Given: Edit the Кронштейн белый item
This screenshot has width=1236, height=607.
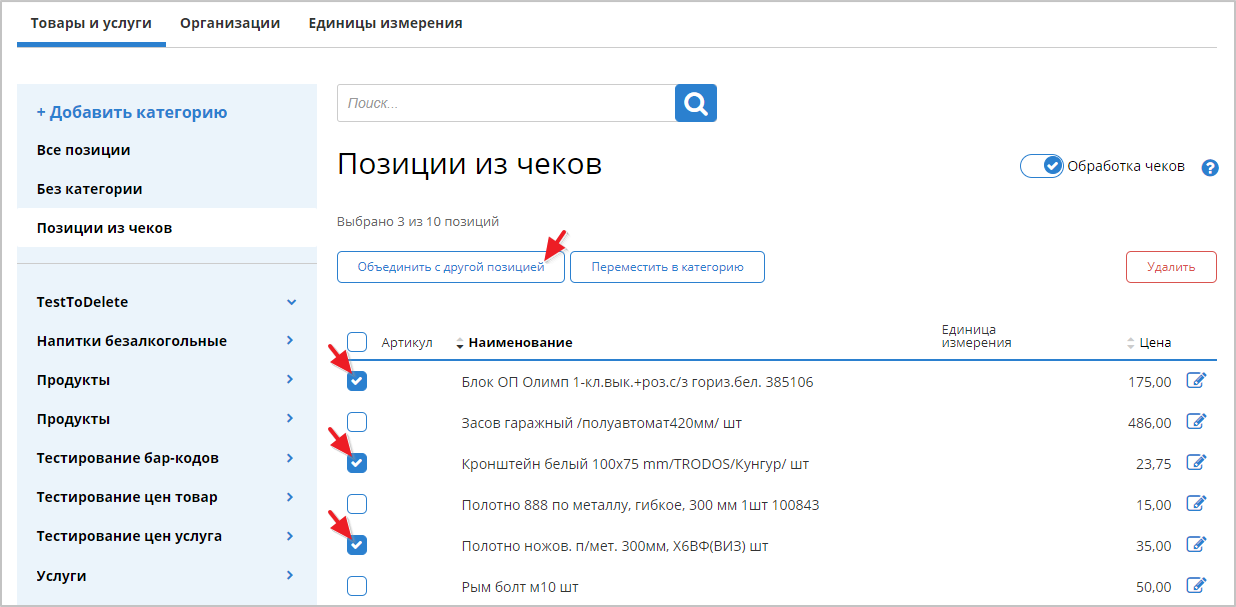Looking at the screenshot, I should pos(1196,463).
